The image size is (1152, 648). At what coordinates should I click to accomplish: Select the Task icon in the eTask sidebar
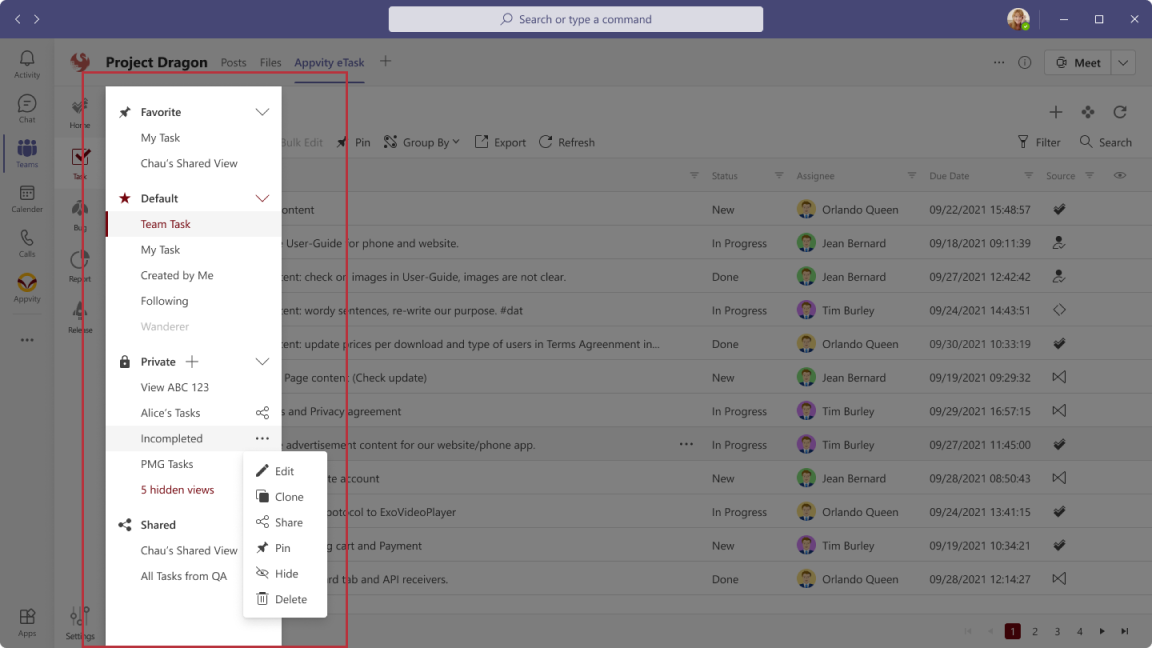(80, 157)
